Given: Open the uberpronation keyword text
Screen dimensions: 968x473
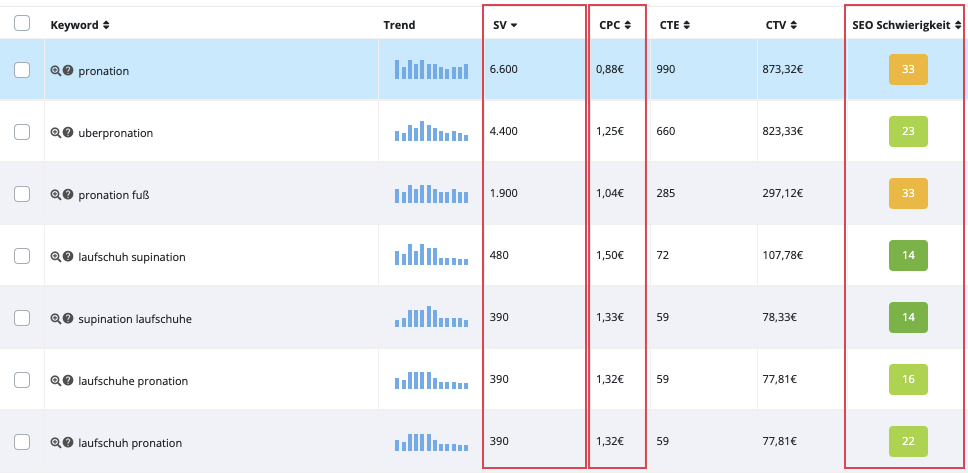Looking at the screenshot, I should click(115, 133).
